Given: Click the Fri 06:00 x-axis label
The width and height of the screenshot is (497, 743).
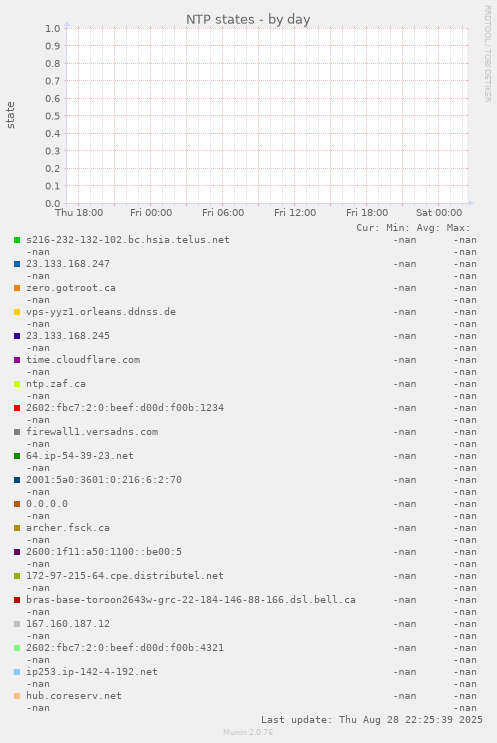Looking at the screenshot, I should pos(223,213).
